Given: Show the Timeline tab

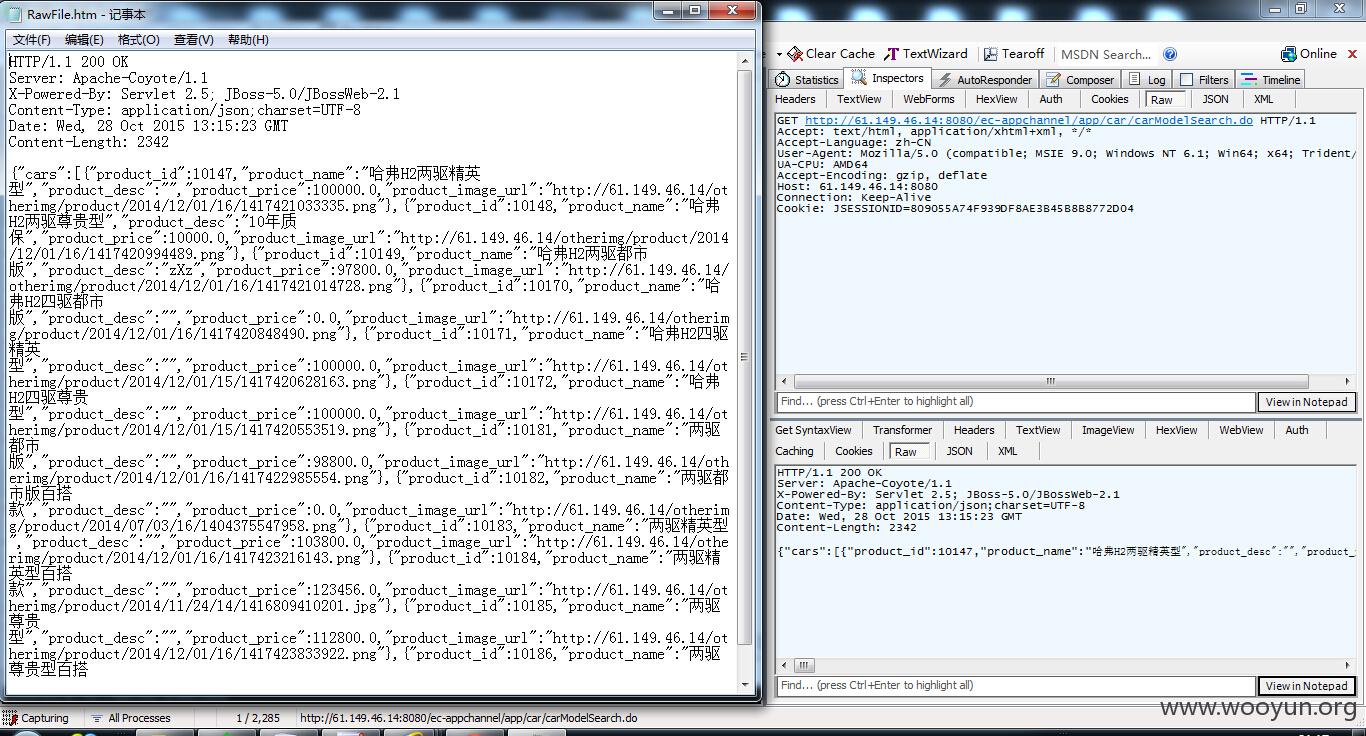Looking at the screenshot, I should pyautogui.click(x=1272, y=80).
